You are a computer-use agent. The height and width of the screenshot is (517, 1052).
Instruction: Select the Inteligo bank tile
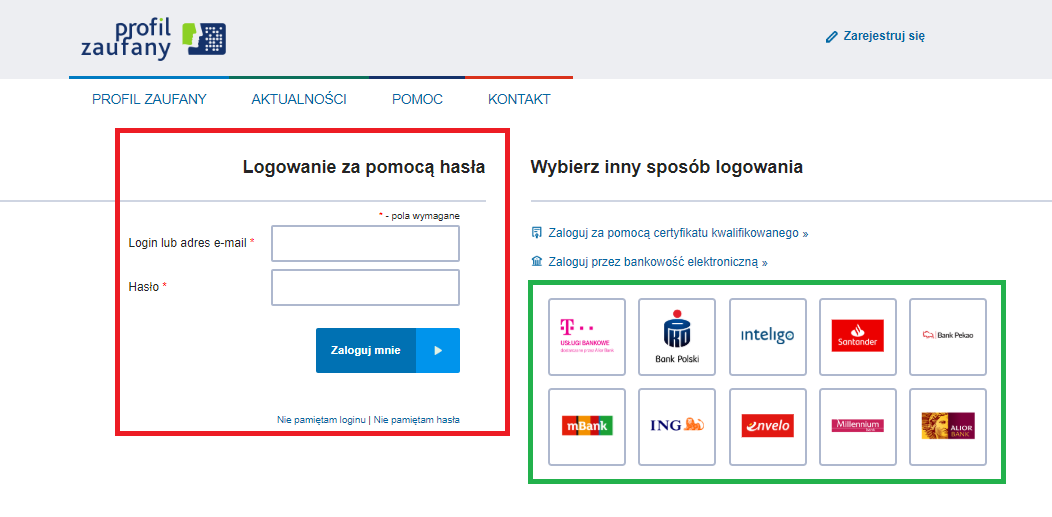768,337
